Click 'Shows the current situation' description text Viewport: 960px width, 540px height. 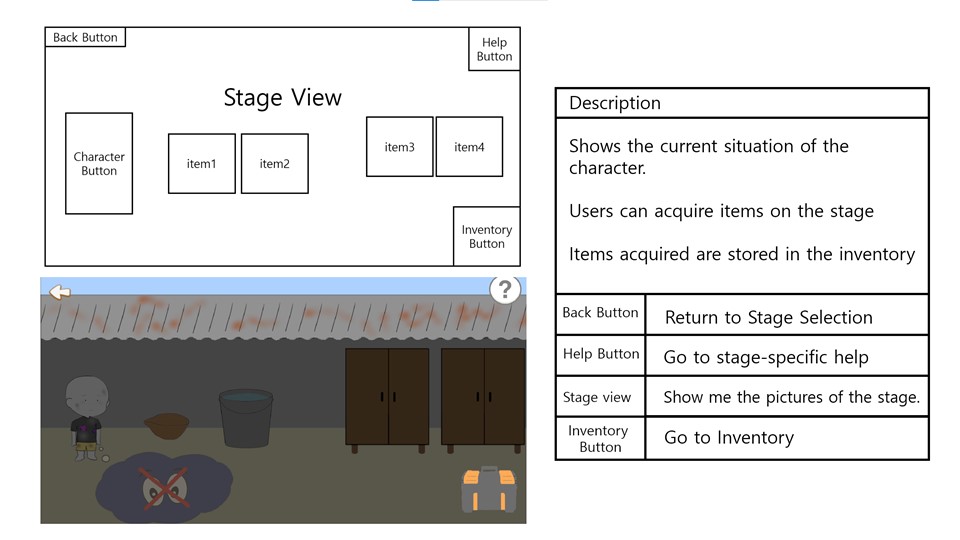pyautogui.click(x=709, y=157)
